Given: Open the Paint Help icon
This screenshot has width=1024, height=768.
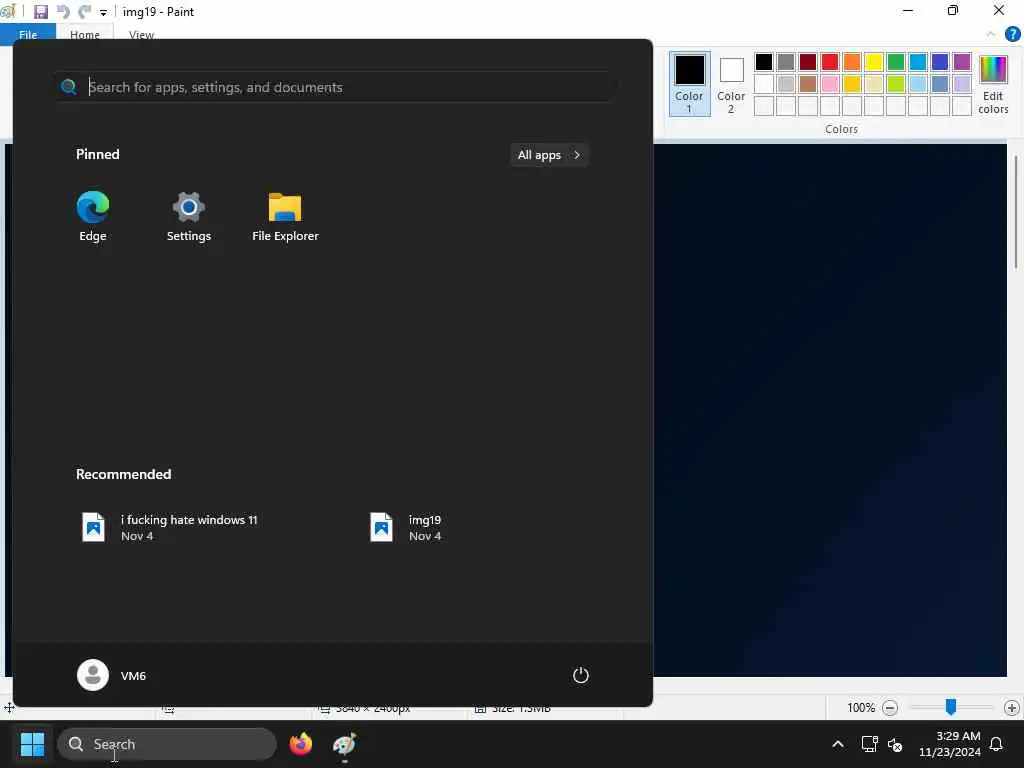Looking at the screenshot, I should pyautogui.click(x=1012, y=35).
